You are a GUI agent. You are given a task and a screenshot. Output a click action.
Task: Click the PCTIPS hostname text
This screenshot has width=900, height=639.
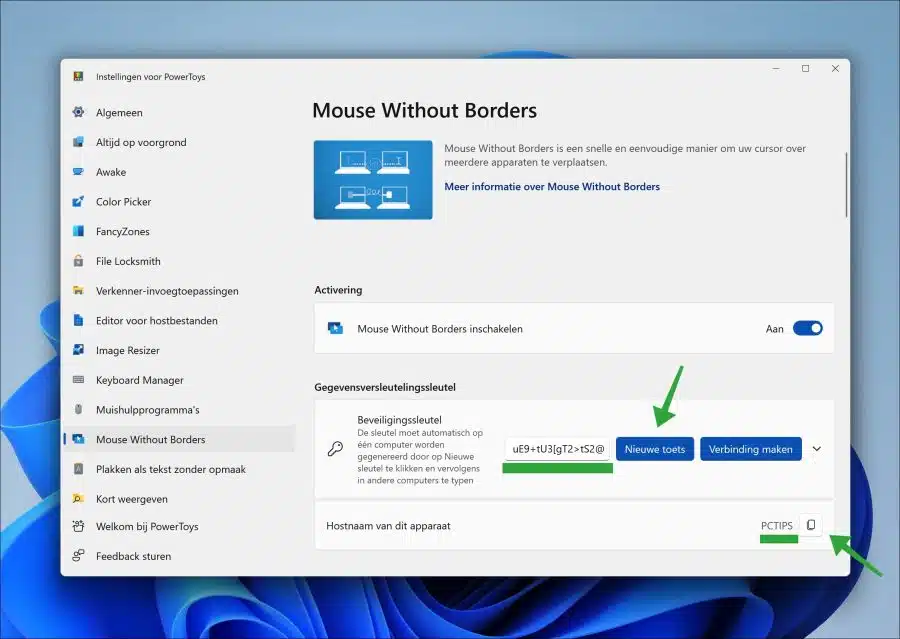pos(777,525)
